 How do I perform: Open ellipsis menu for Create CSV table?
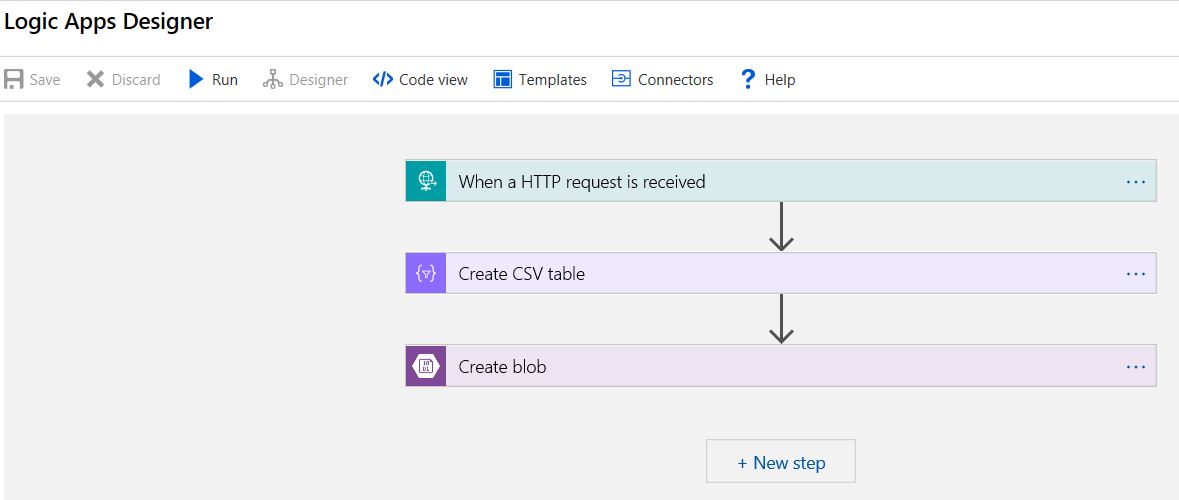(x=1135, y=274)
